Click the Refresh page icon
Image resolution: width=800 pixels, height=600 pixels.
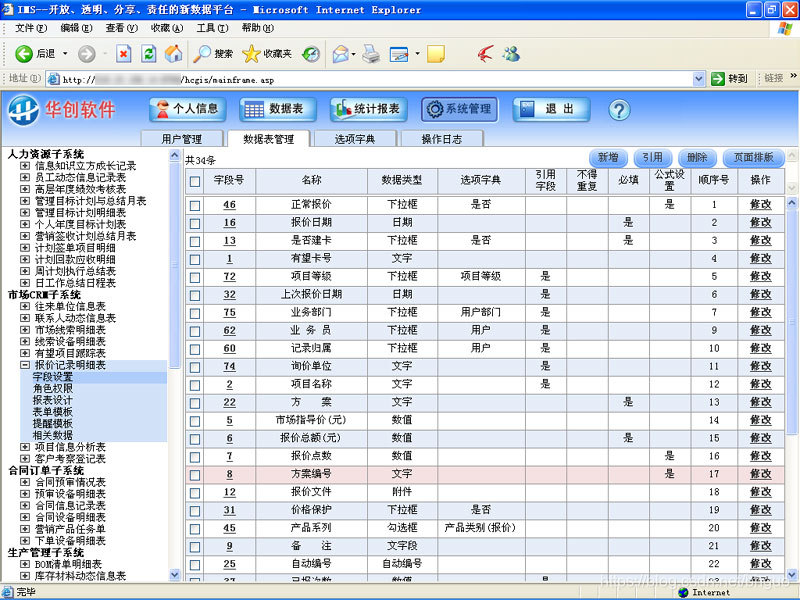pyautogui.click(x=148, y=54)
